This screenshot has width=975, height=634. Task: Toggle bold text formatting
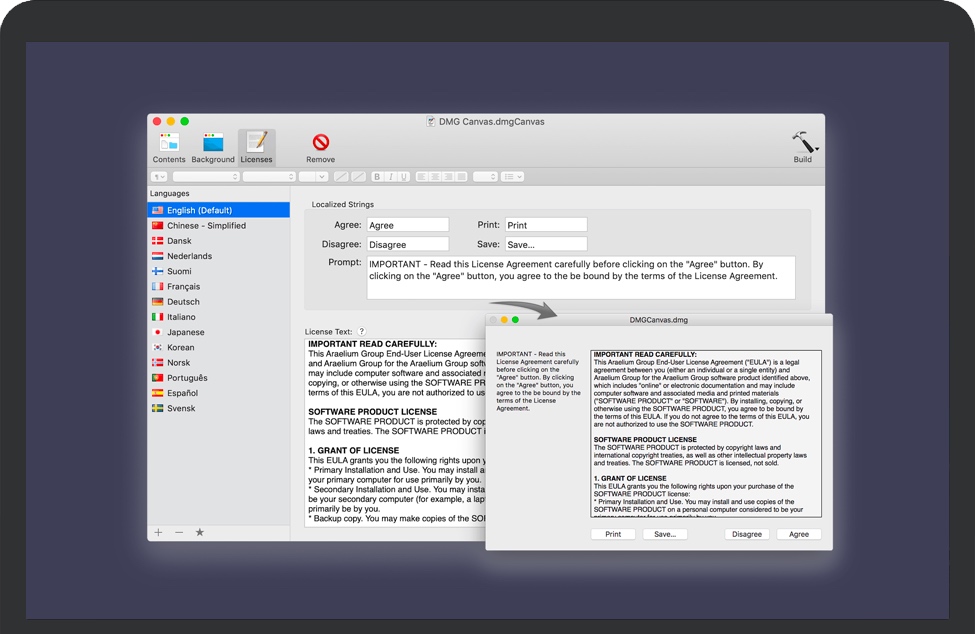[377, 177]
